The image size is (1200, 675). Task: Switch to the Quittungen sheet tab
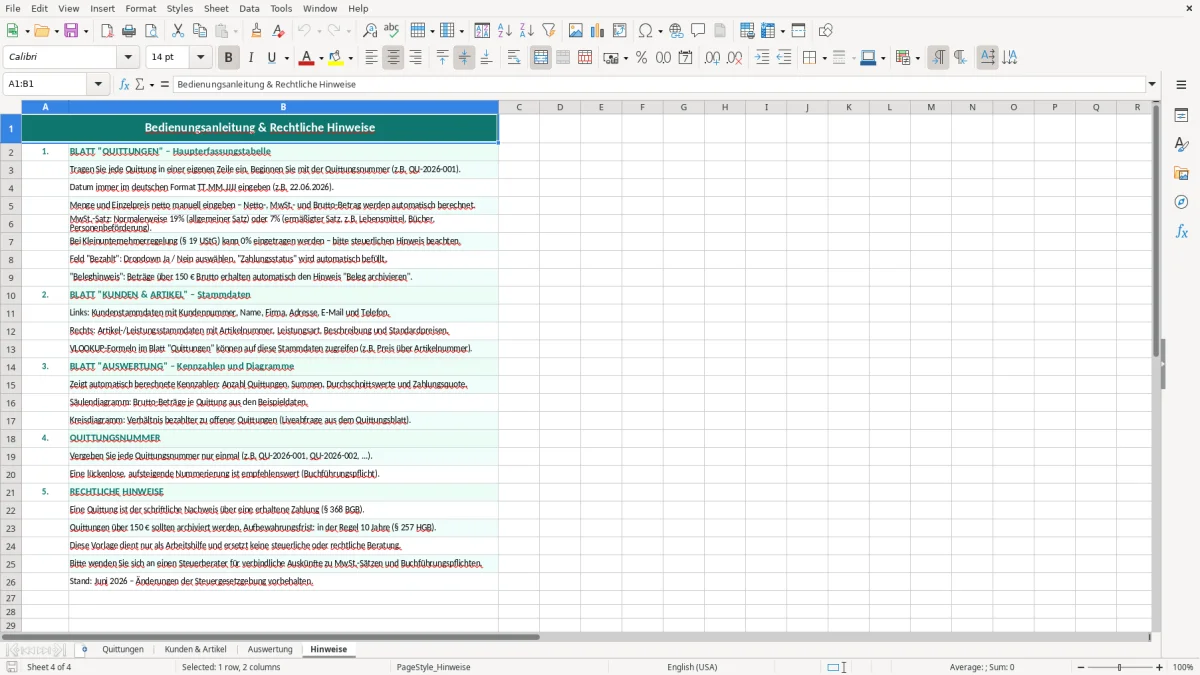123,650
